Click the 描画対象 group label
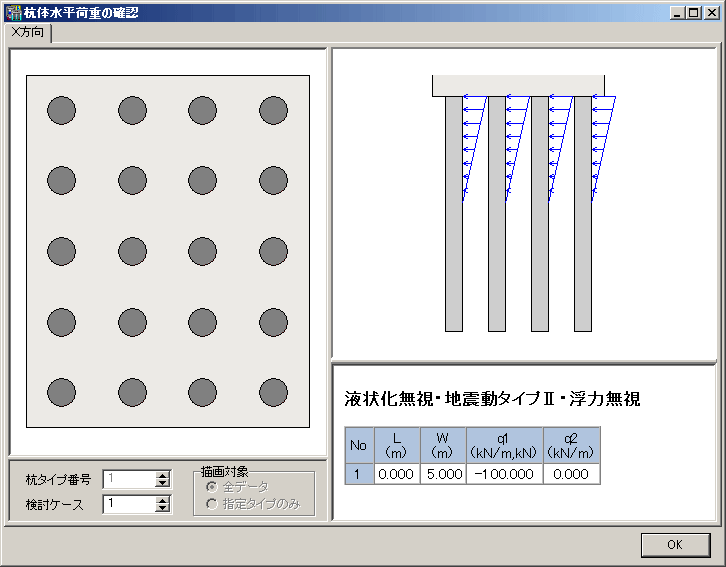 point(225,471)
